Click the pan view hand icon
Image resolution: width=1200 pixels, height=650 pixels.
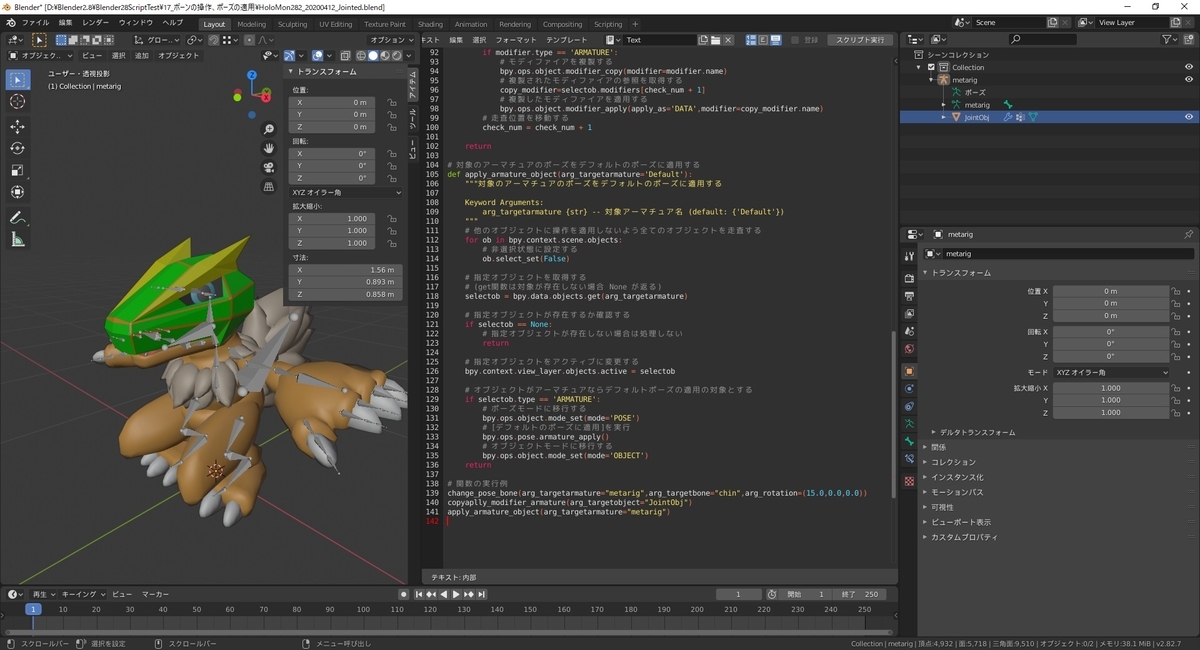pos(269,148)
